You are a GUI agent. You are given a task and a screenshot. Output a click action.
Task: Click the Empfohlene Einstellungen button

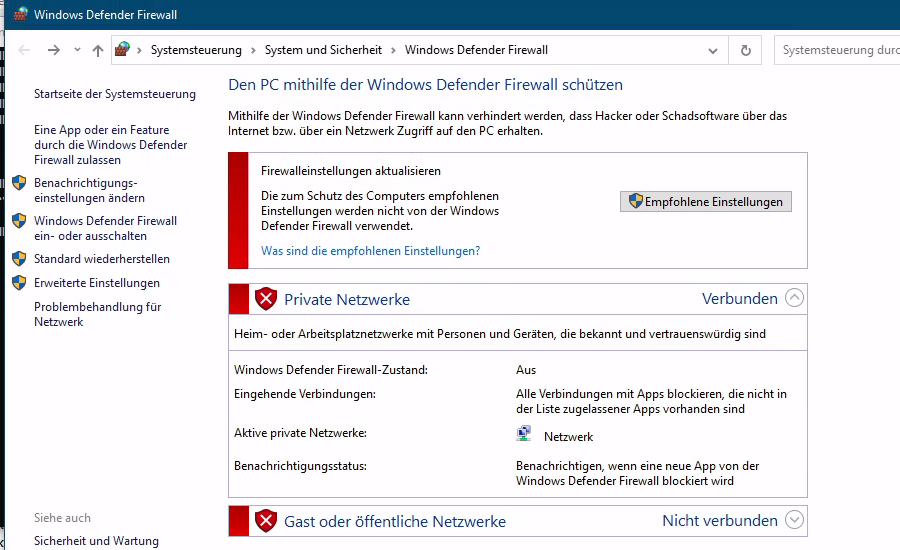pyautogui.click(x=706, y=202)
